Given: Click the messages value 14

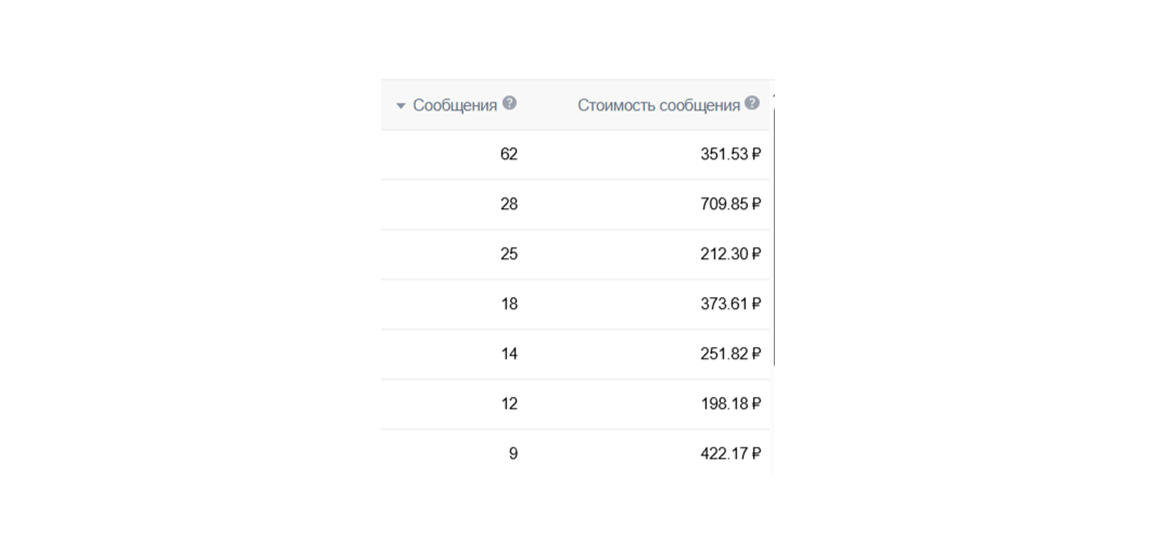Looking at the screenshot, I should [x=509, y=354].
